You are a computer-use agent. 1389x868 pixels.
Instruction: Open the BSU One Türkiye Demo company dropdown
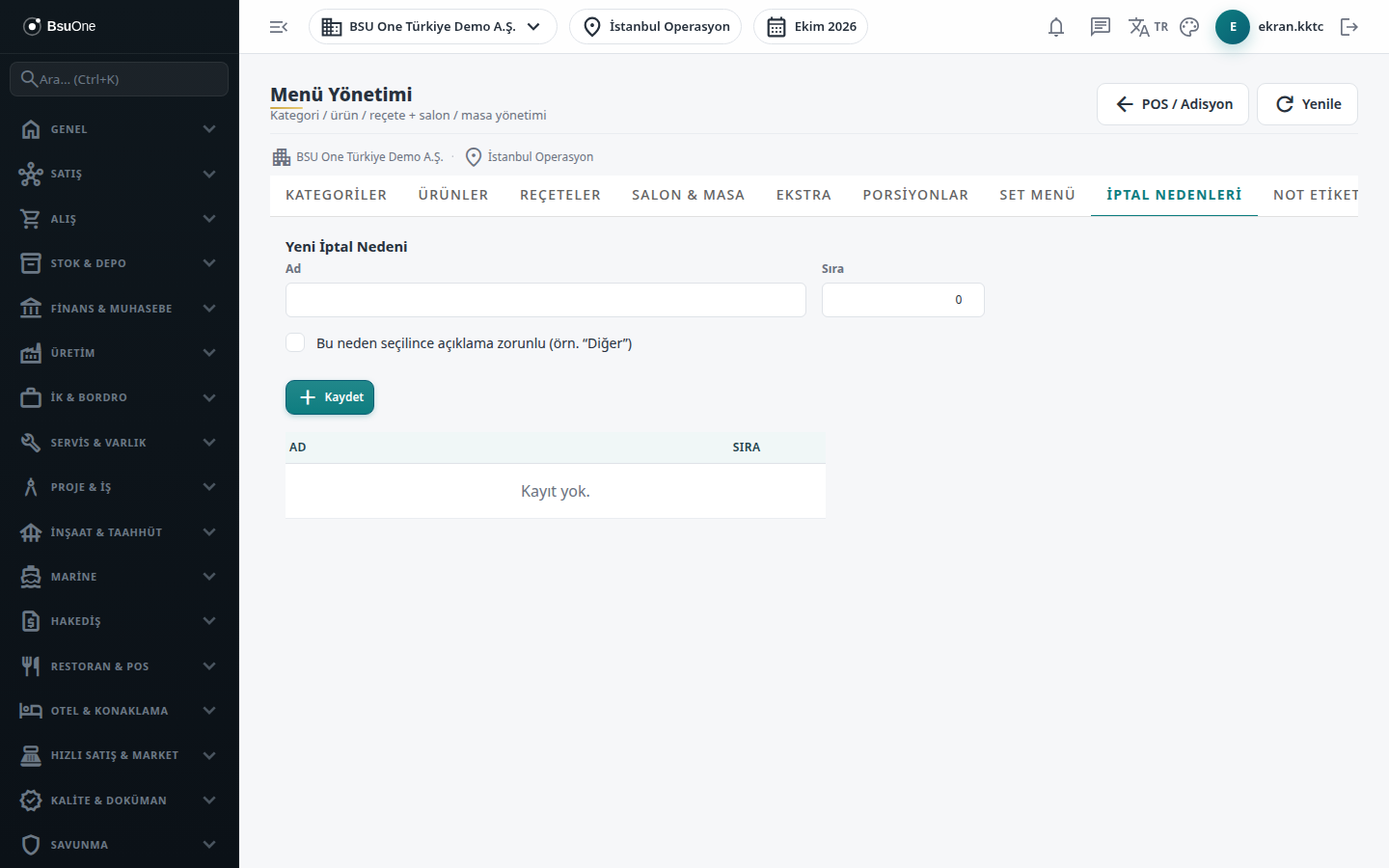432,27
